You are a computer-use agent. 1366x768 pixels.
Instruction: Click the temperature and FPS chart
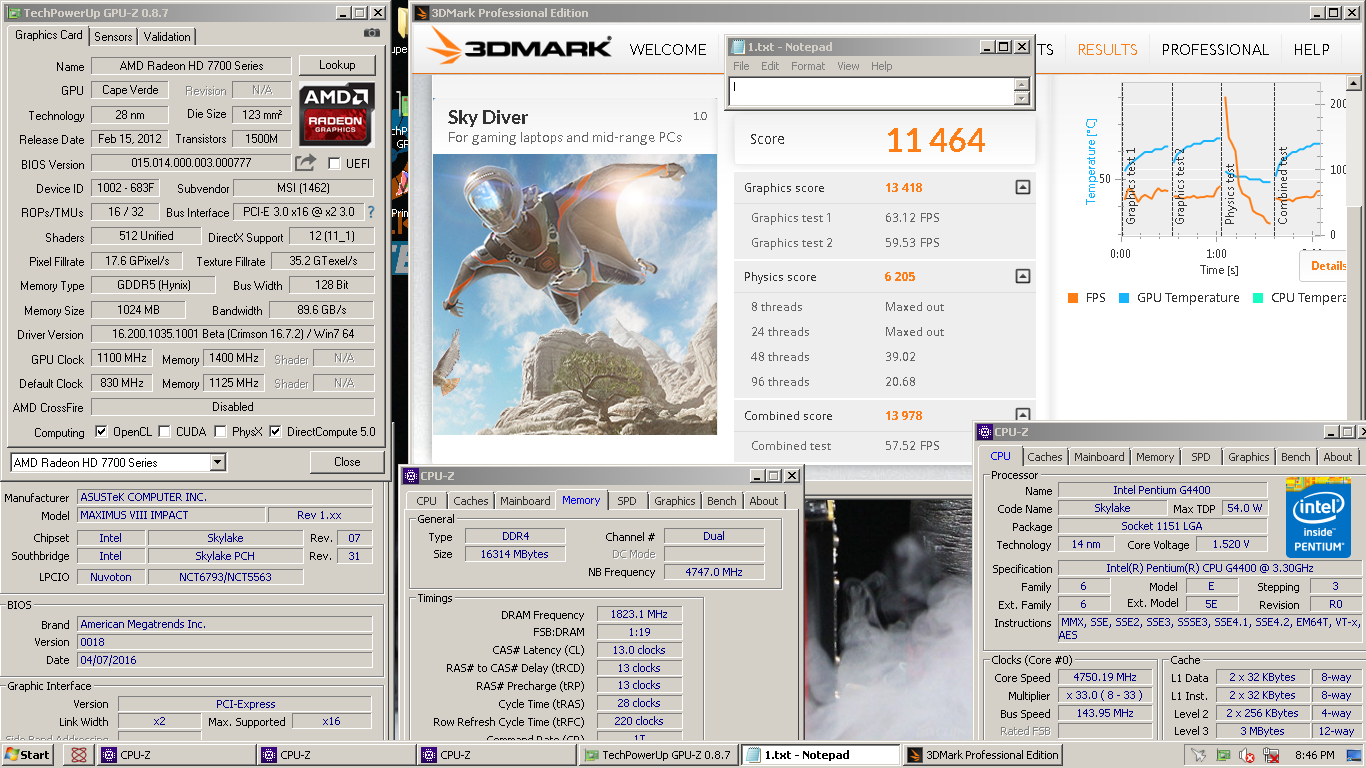coord(1220,160)
